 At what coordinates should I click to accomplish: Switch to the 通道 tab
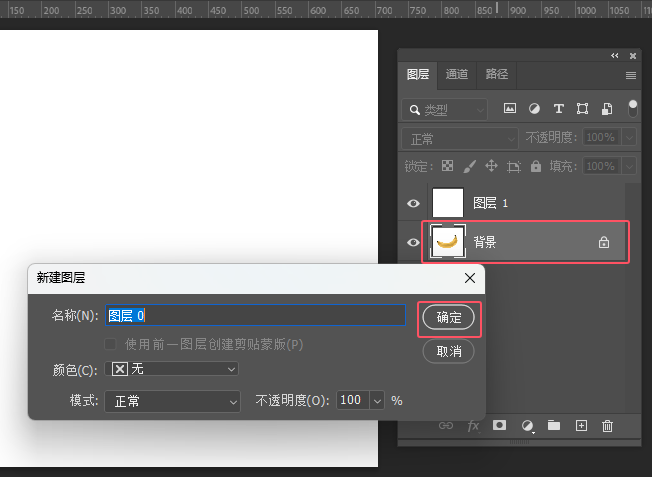pyautogui.click(x=457, y=74)
